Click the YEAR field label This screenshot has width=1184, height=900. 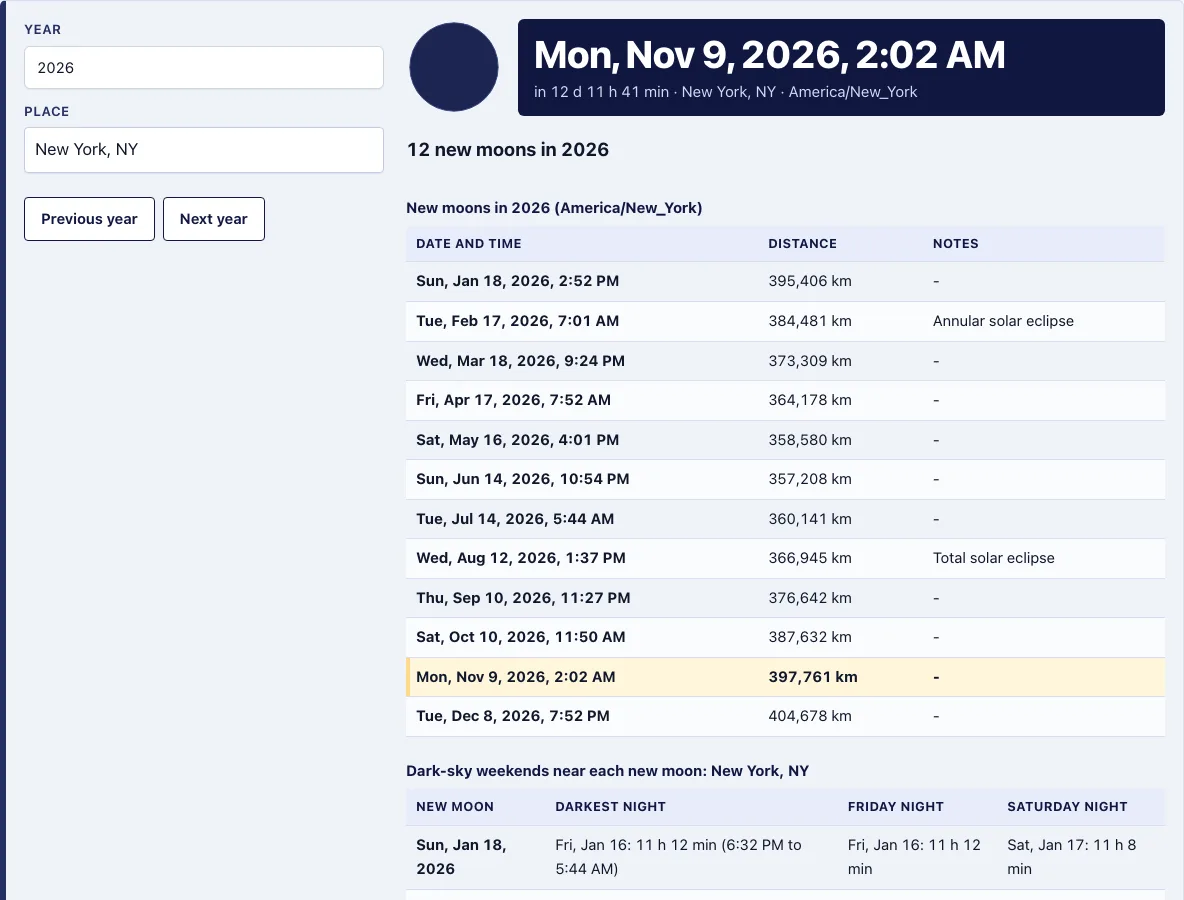[x=42, y=29]
